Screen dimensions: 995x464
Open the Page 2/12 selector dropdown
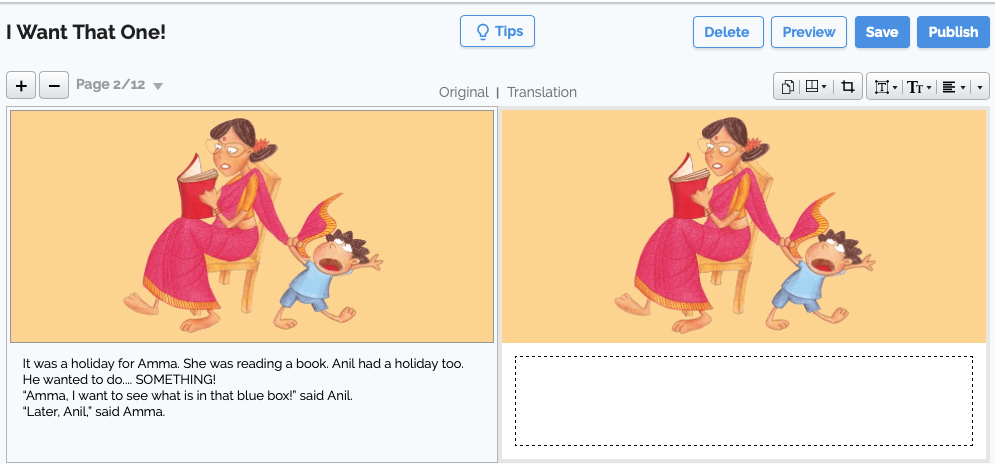(119, 85)
